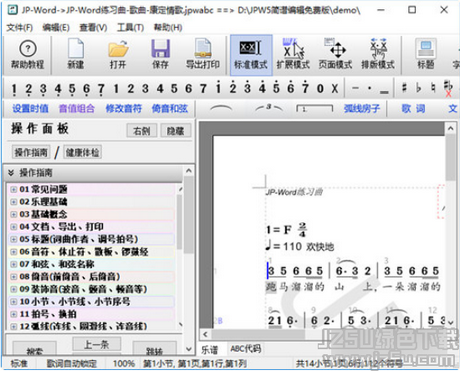Select 页面模式 page mode icon
The width and height of the screenshot is (460, 371).
(335, 55)
